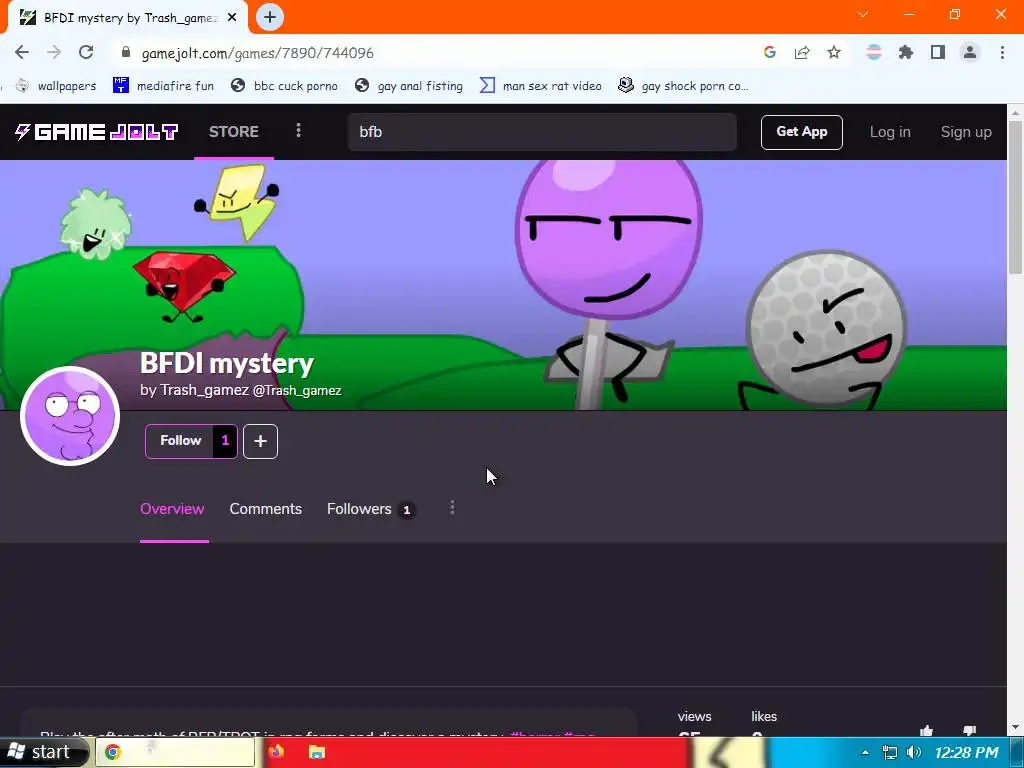Click the striped flag extension icon
Screen dimensions: 1024x768
point(874,52)
